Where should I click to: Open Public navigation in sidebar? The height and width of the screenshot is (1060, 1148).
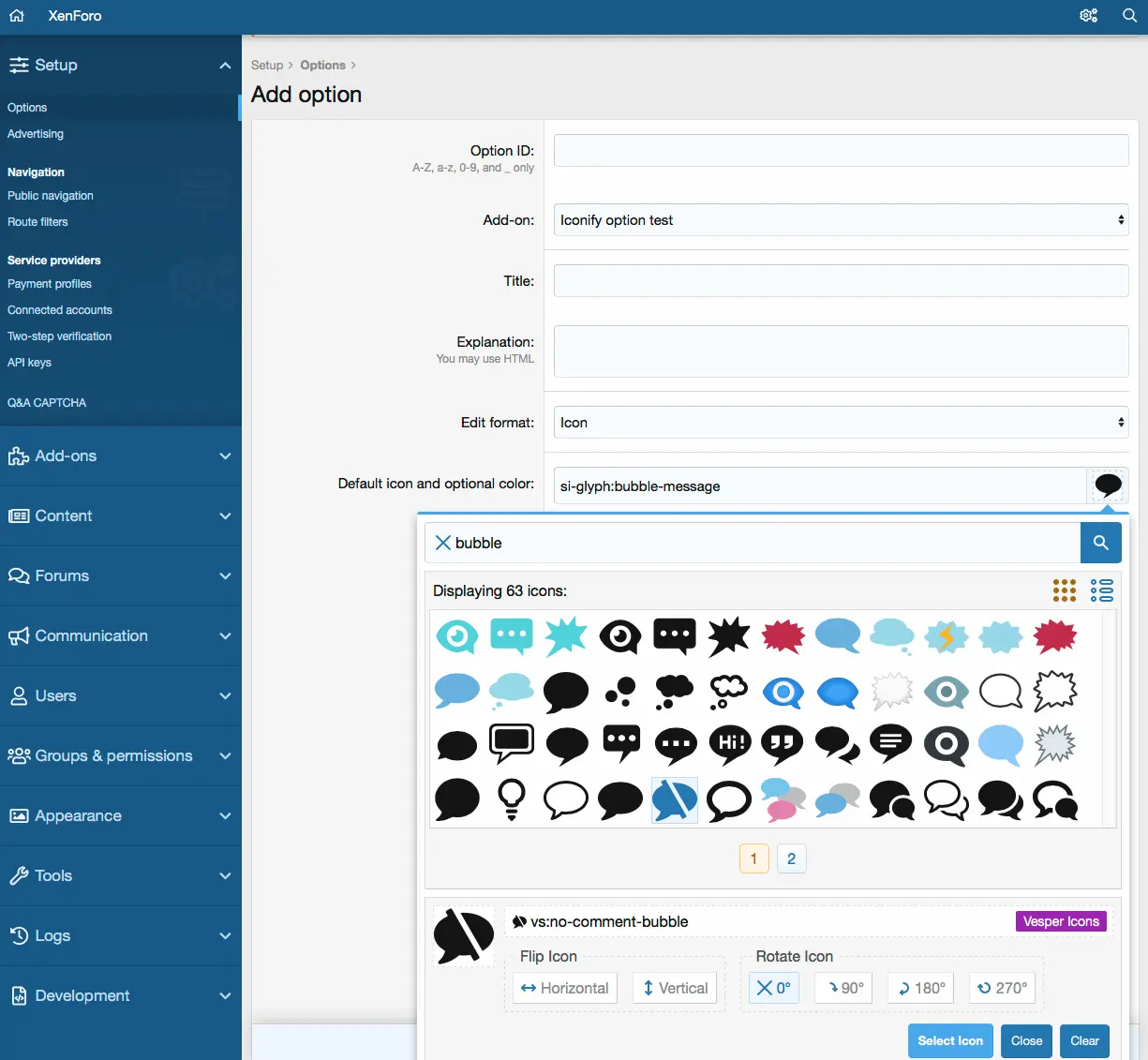[x=51, y=196]
